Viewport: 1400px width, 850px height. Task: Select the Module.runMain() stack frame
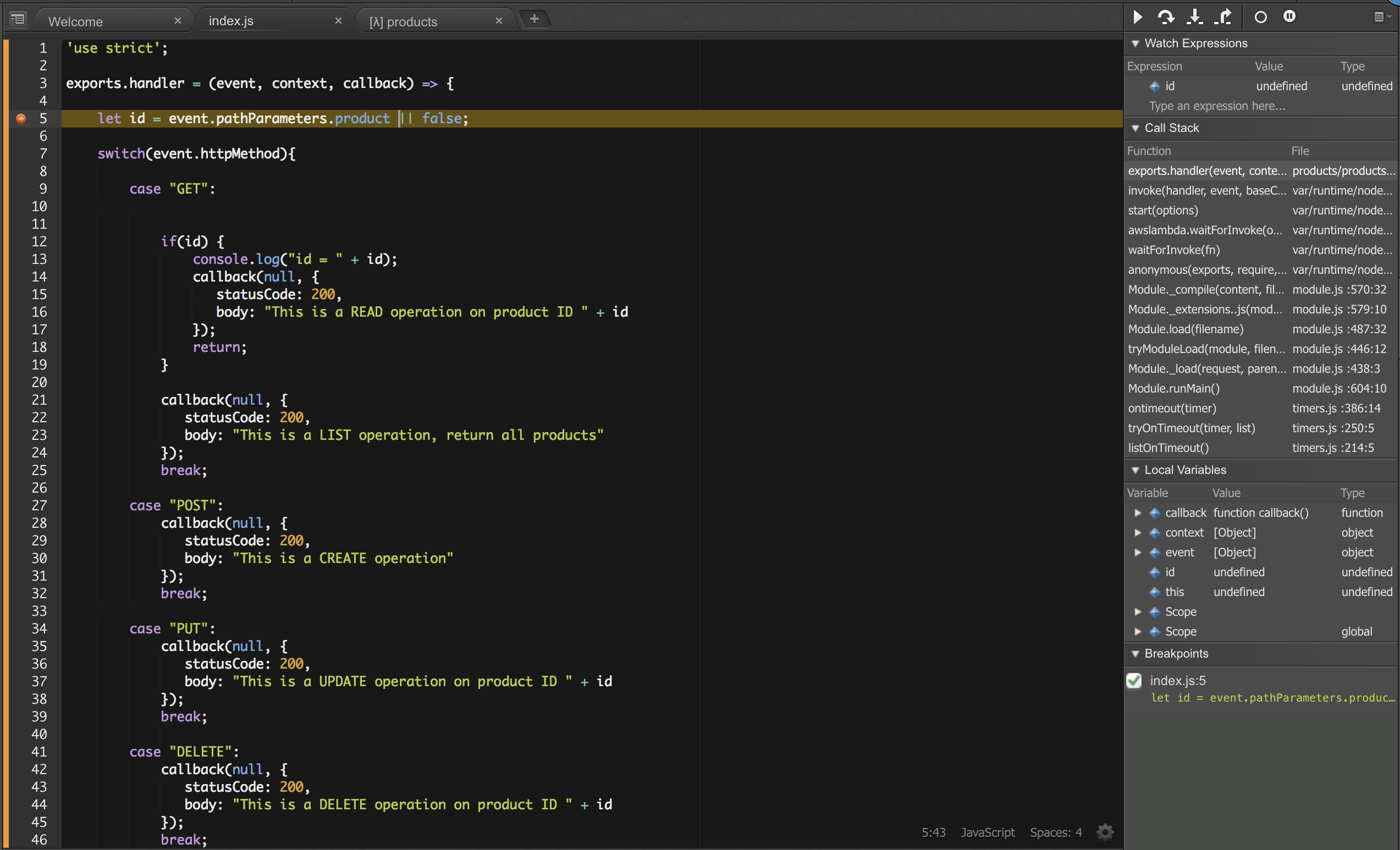click(1260, 389)
